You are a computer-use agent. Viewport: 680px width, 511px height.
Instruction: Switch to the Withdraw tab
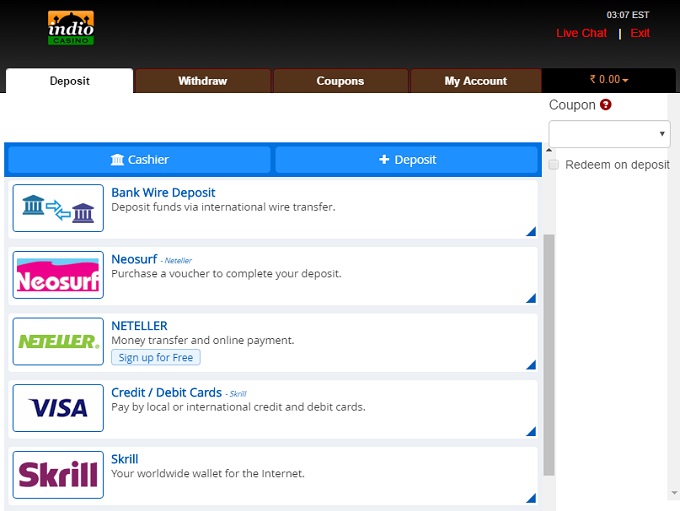click(203, 81)
